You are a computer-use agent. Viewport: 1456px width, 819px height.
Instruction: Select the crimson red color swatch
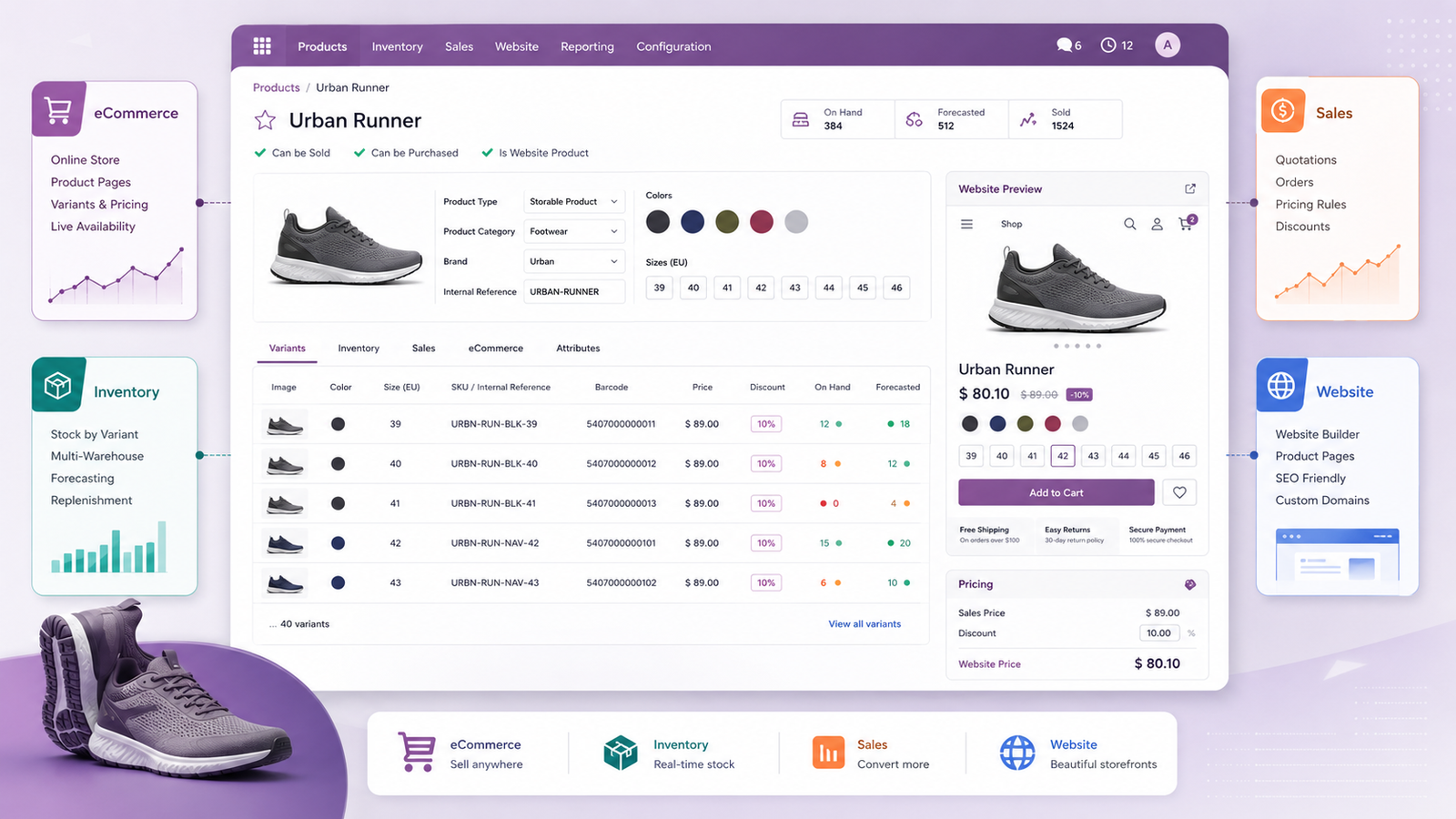click(x=762, y=221)
